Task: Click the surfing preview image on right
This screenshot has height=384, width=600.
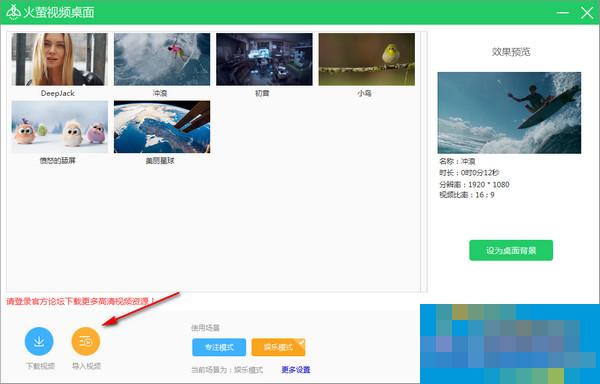Action: pyautogui.click(x=509, y=113)
